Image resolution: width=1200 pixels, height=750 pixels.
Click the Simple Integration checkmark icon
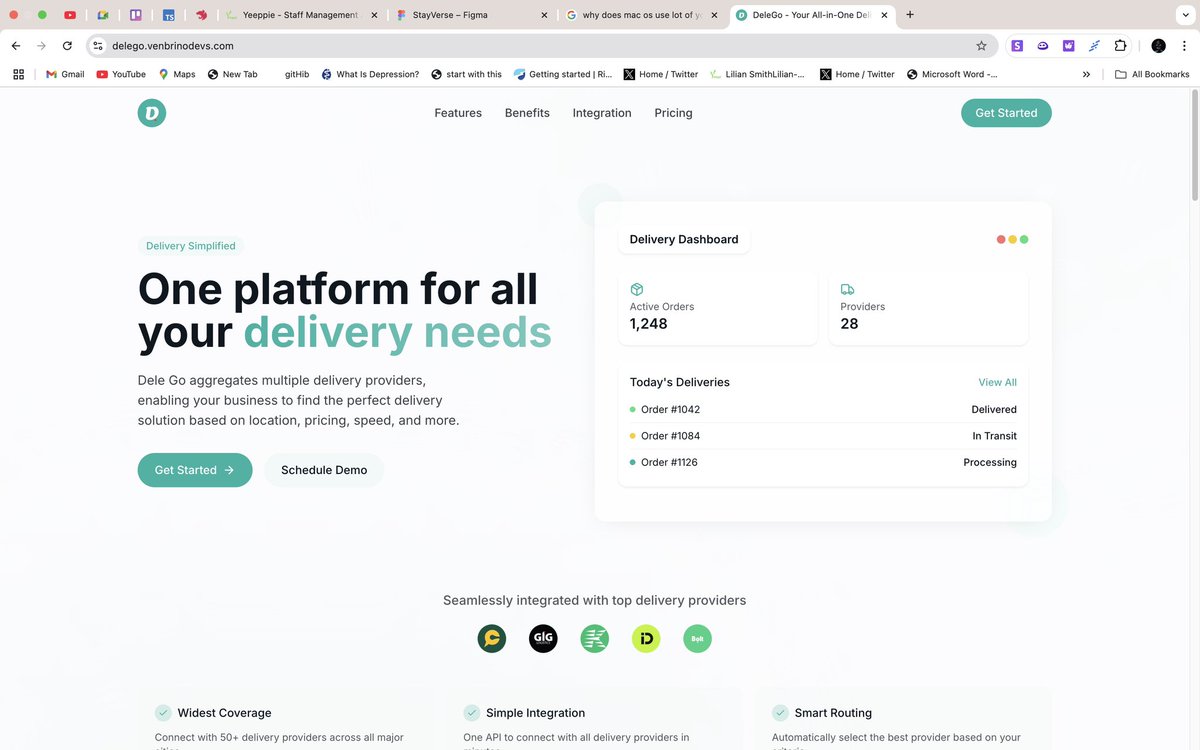[472, 713]
